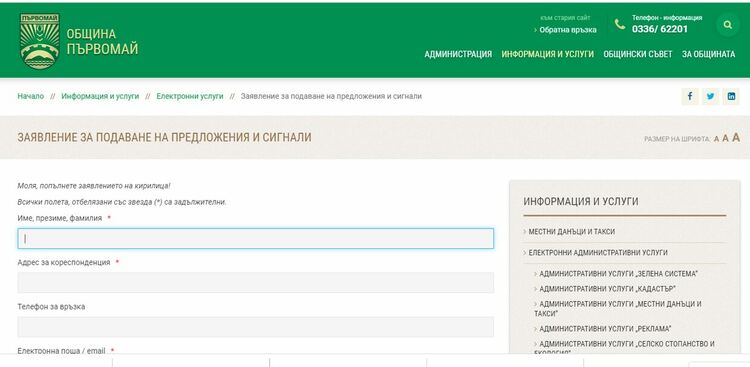Go to Обратна връзка link

(568, 30)
